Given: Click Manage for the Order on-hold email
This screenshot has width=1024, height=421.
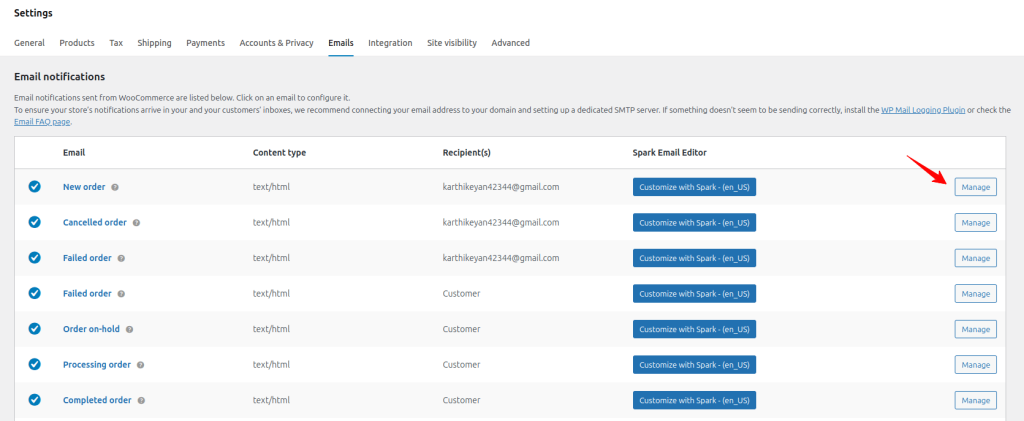Looking at the screenshot, I should 976,329.
